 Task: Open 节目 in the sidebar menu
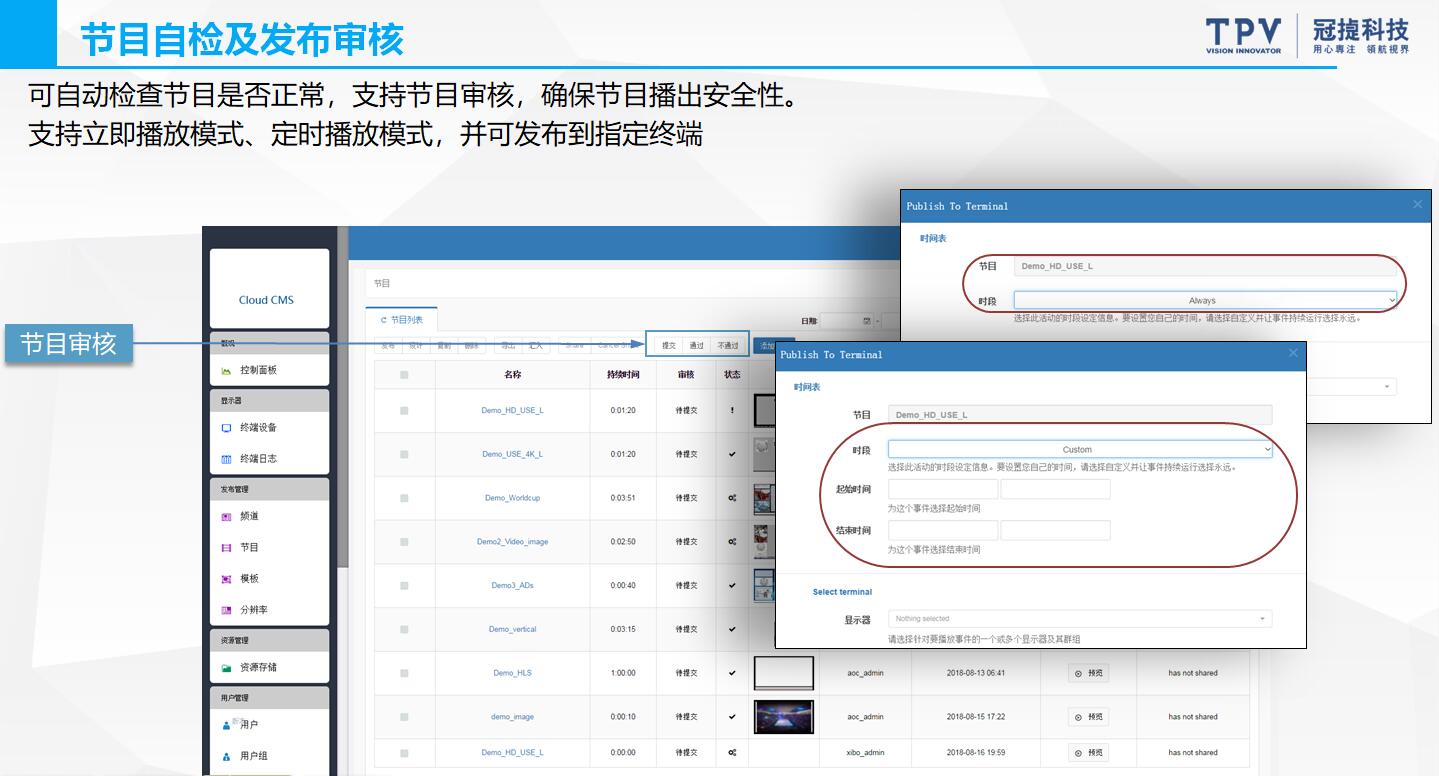249,548
